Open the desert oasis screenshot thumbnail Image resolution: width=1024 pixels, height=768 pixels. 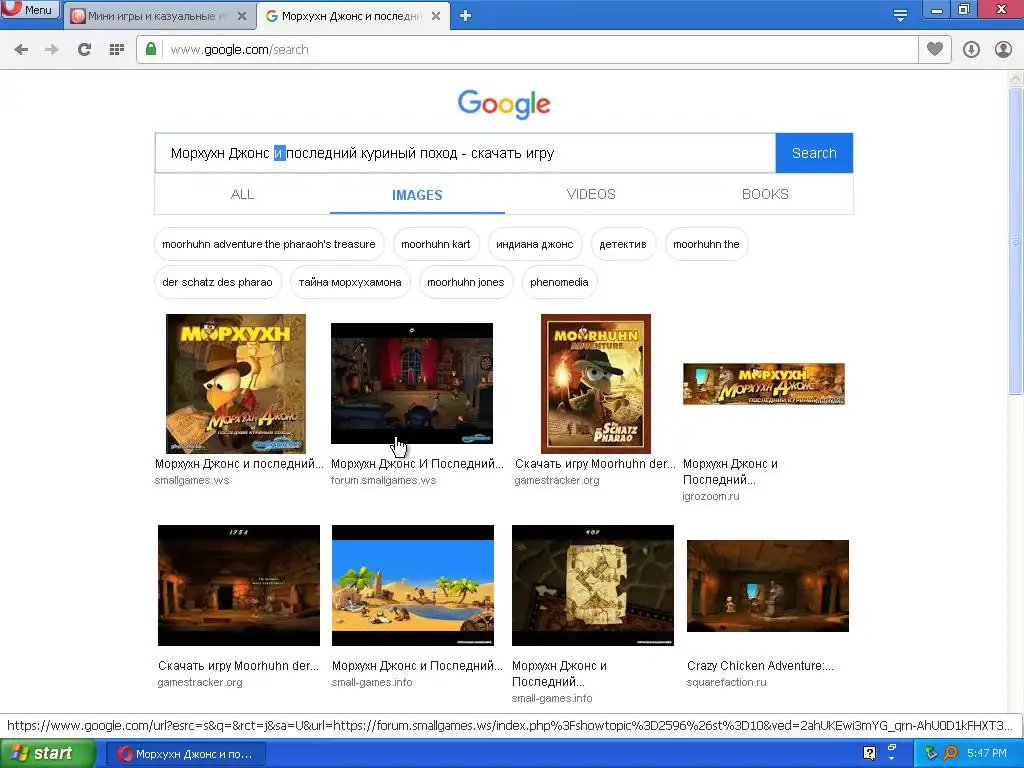[x=413, y=585]
